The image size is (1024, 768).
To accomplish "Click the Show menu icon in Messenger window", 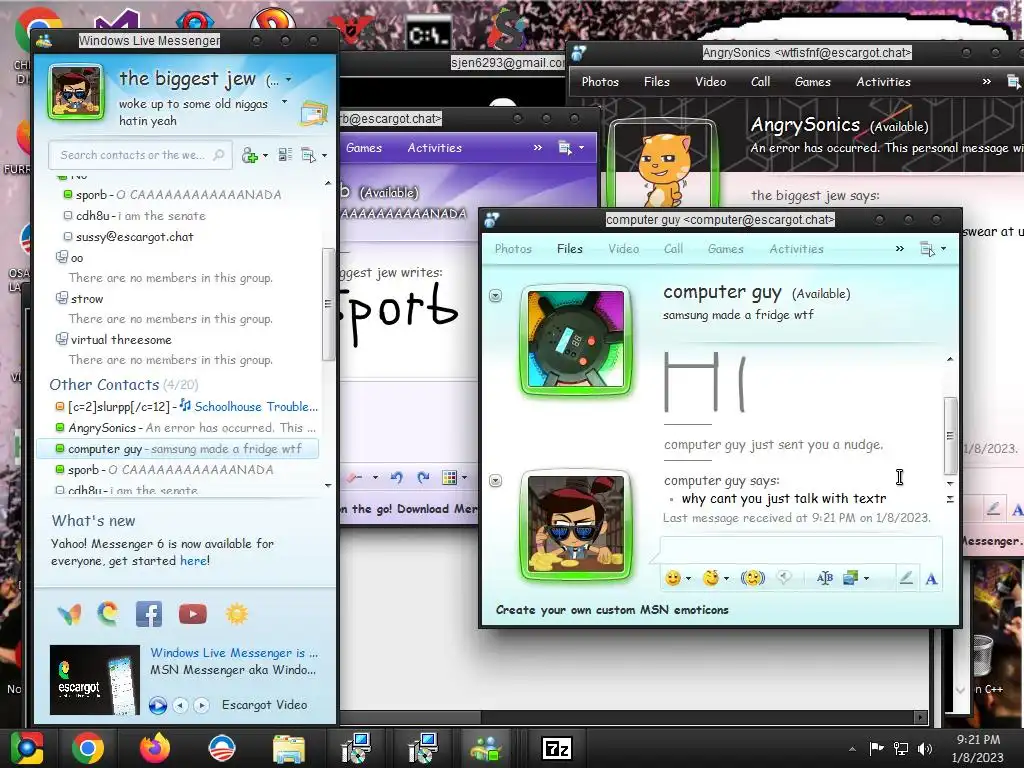I will (x=308, y=155).
